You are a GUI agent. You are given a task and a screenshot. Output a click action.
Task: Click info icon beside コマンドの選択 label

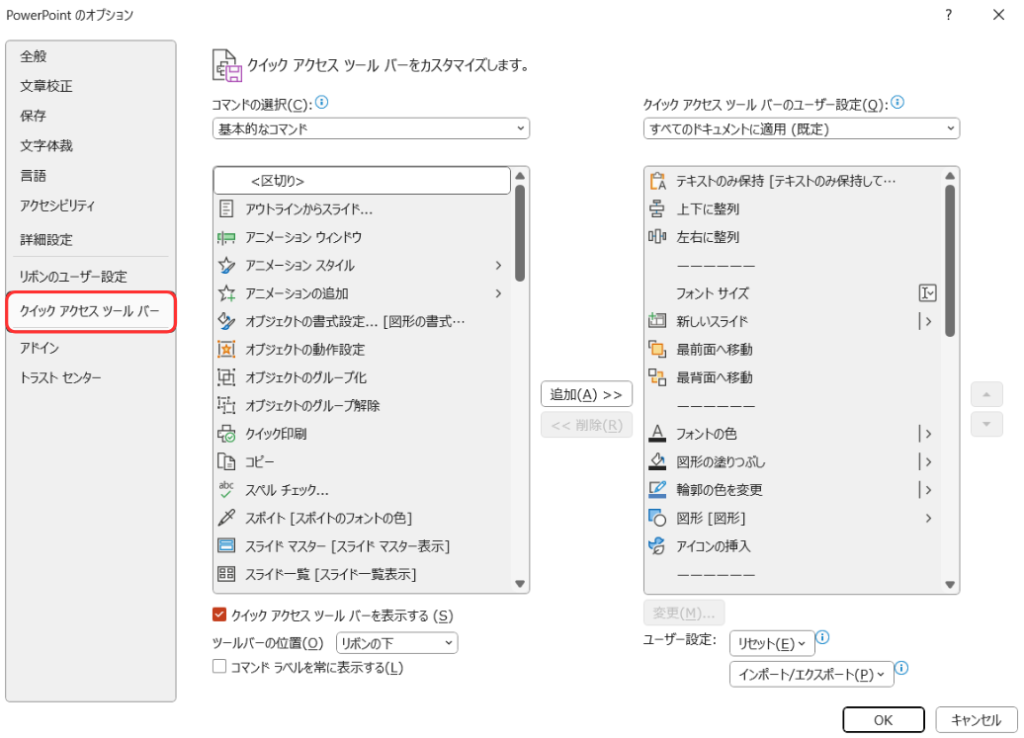pyautogui.click(x=321, y=103)
